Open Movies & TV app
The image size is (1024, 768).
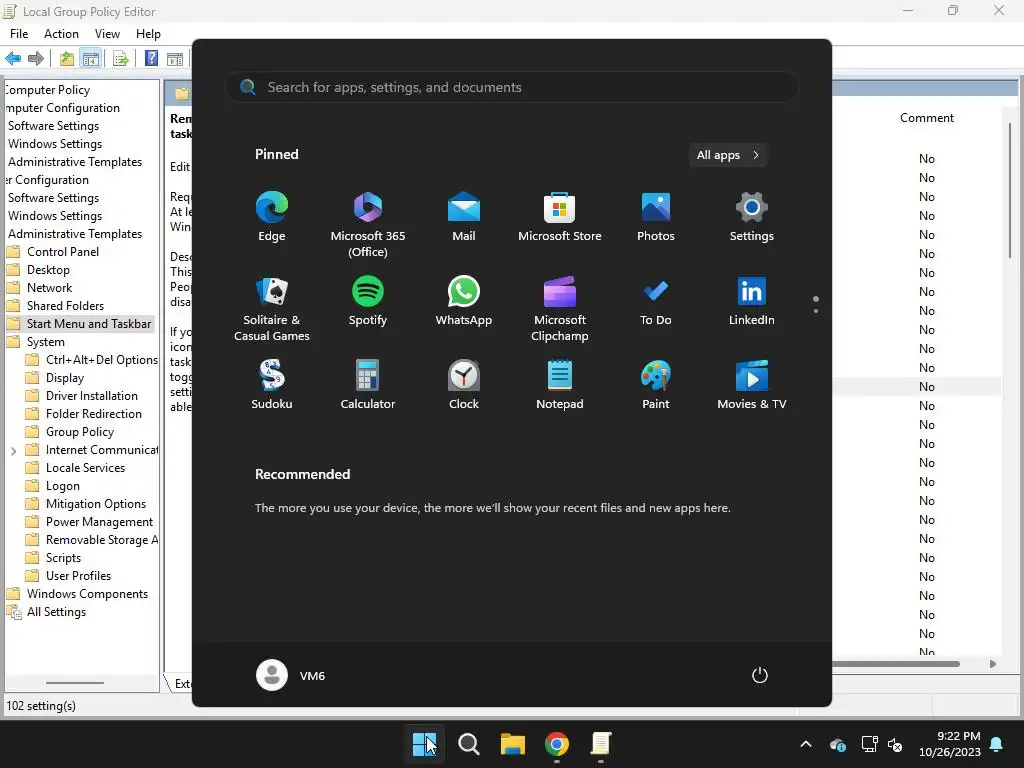click(752, 385)
